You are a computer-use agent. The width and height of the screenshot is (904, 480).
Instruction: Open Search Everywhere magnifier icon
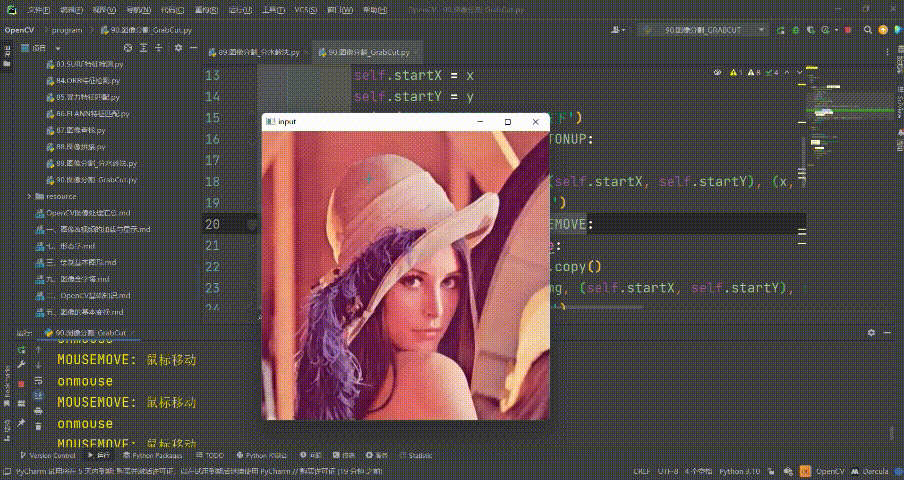[868, 30]
